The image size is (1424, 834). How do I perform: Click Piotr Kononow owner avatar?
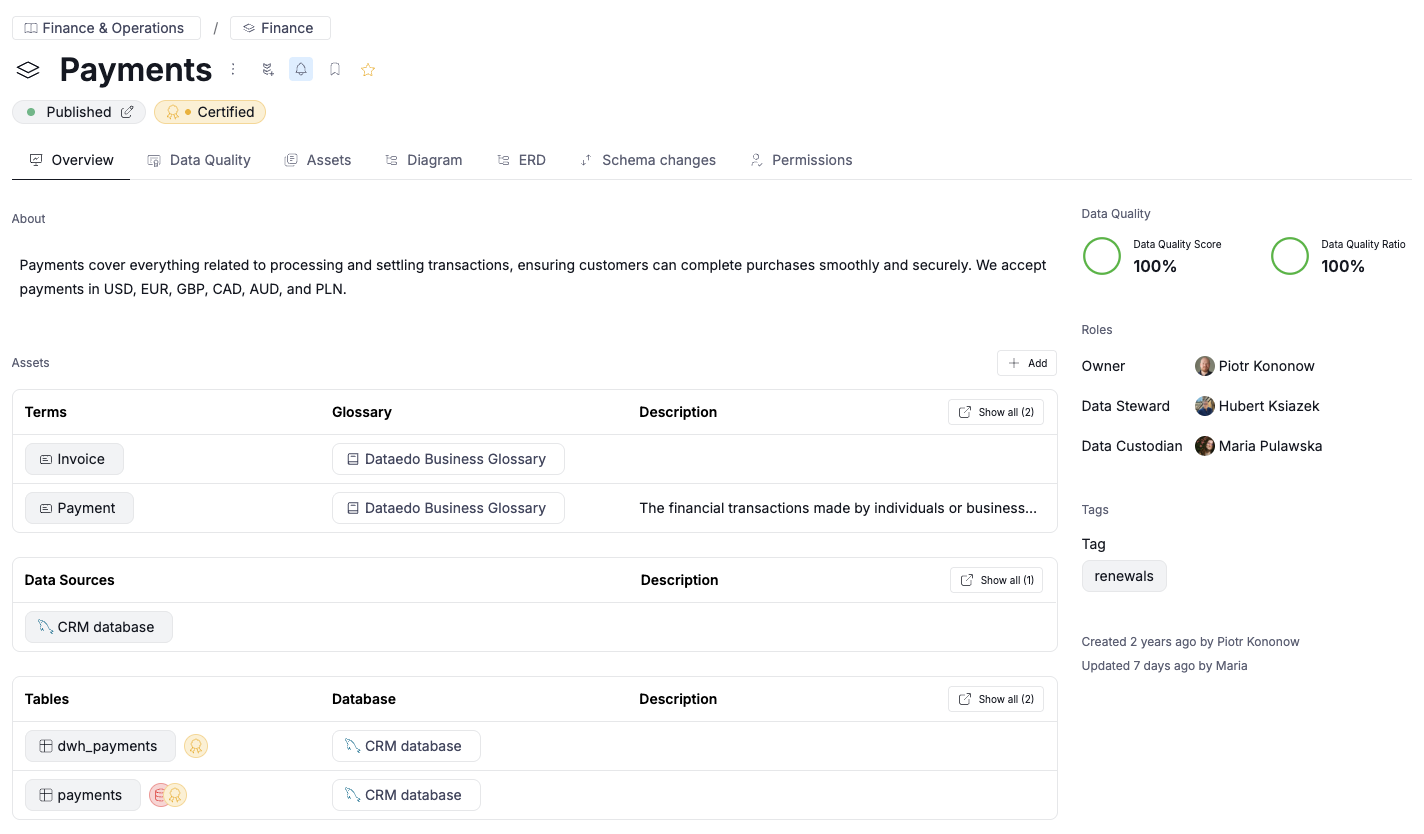click(x=1204, y=366)
